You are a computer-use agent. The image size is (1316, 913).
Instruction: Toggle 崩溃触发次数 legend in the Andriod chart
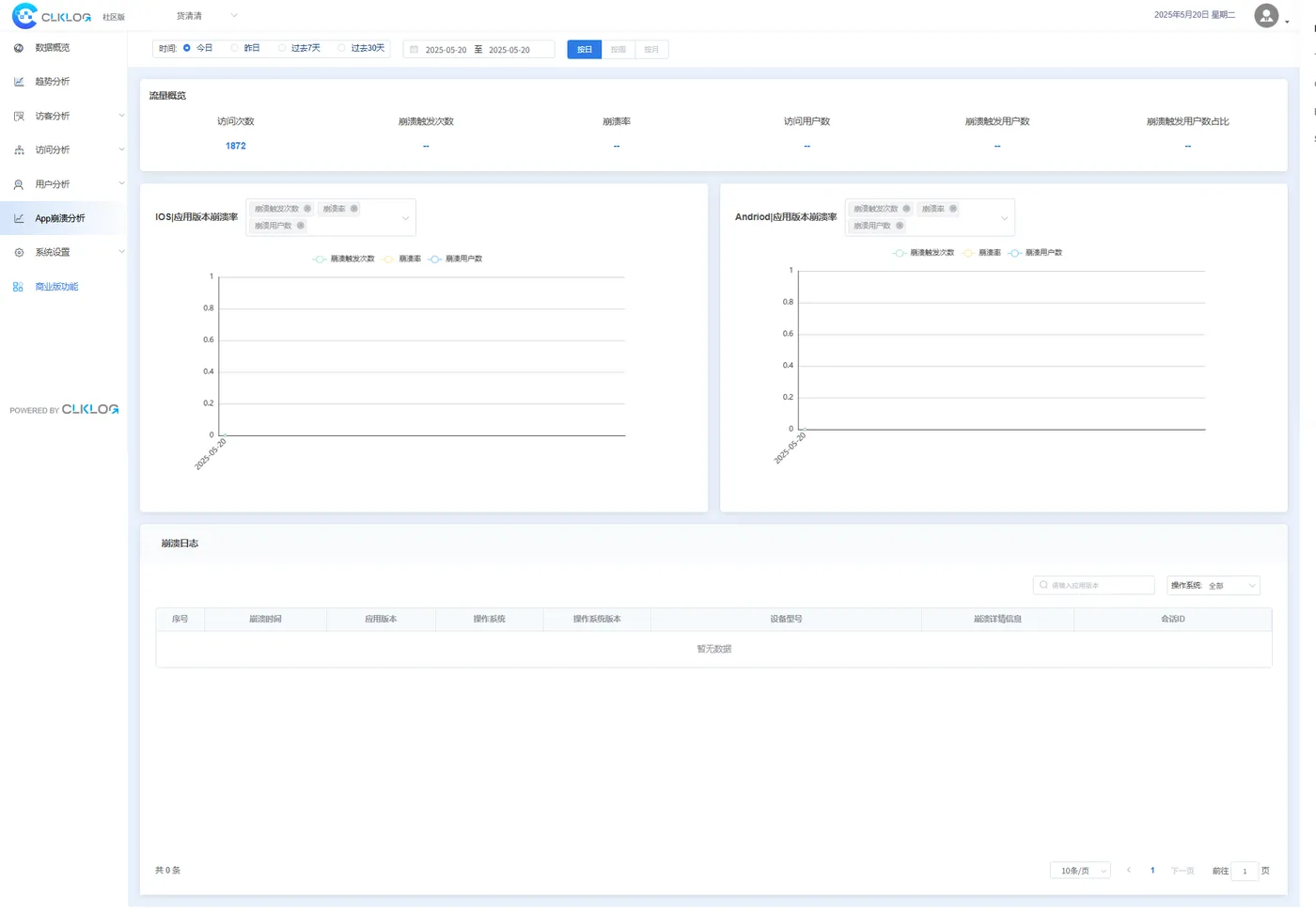click(x=923, y=253)
